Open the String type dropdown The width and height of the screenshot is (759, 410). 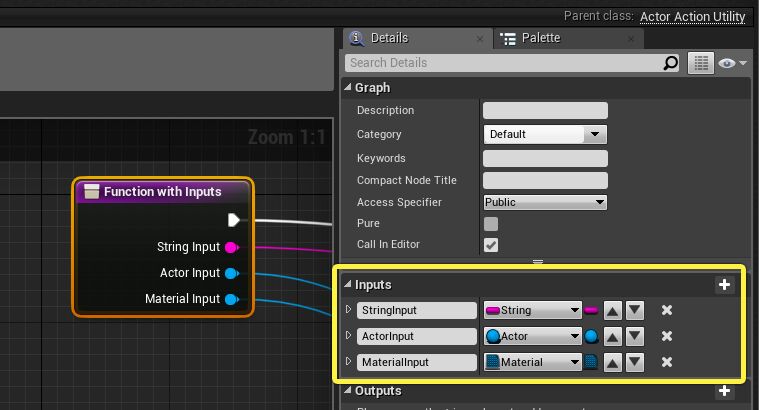click(x=532, y=310)
